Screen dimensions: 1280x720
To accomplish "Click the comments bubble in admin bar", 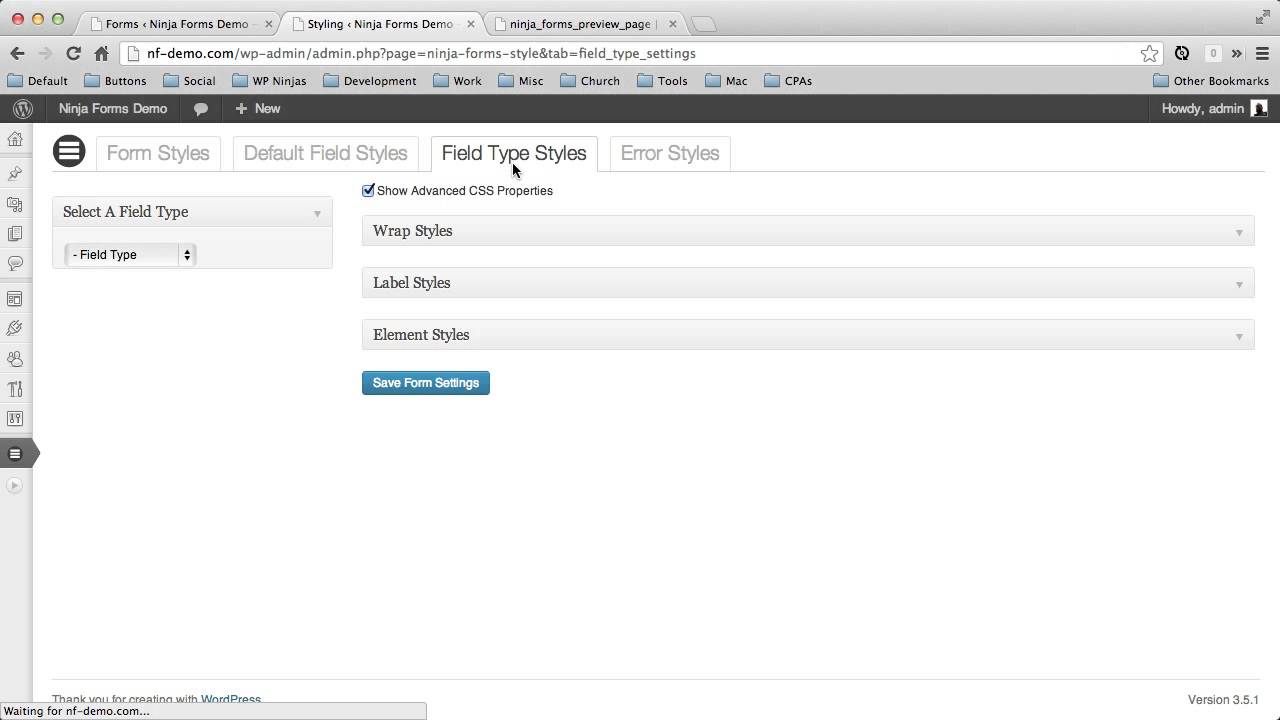I will point(201,109).
